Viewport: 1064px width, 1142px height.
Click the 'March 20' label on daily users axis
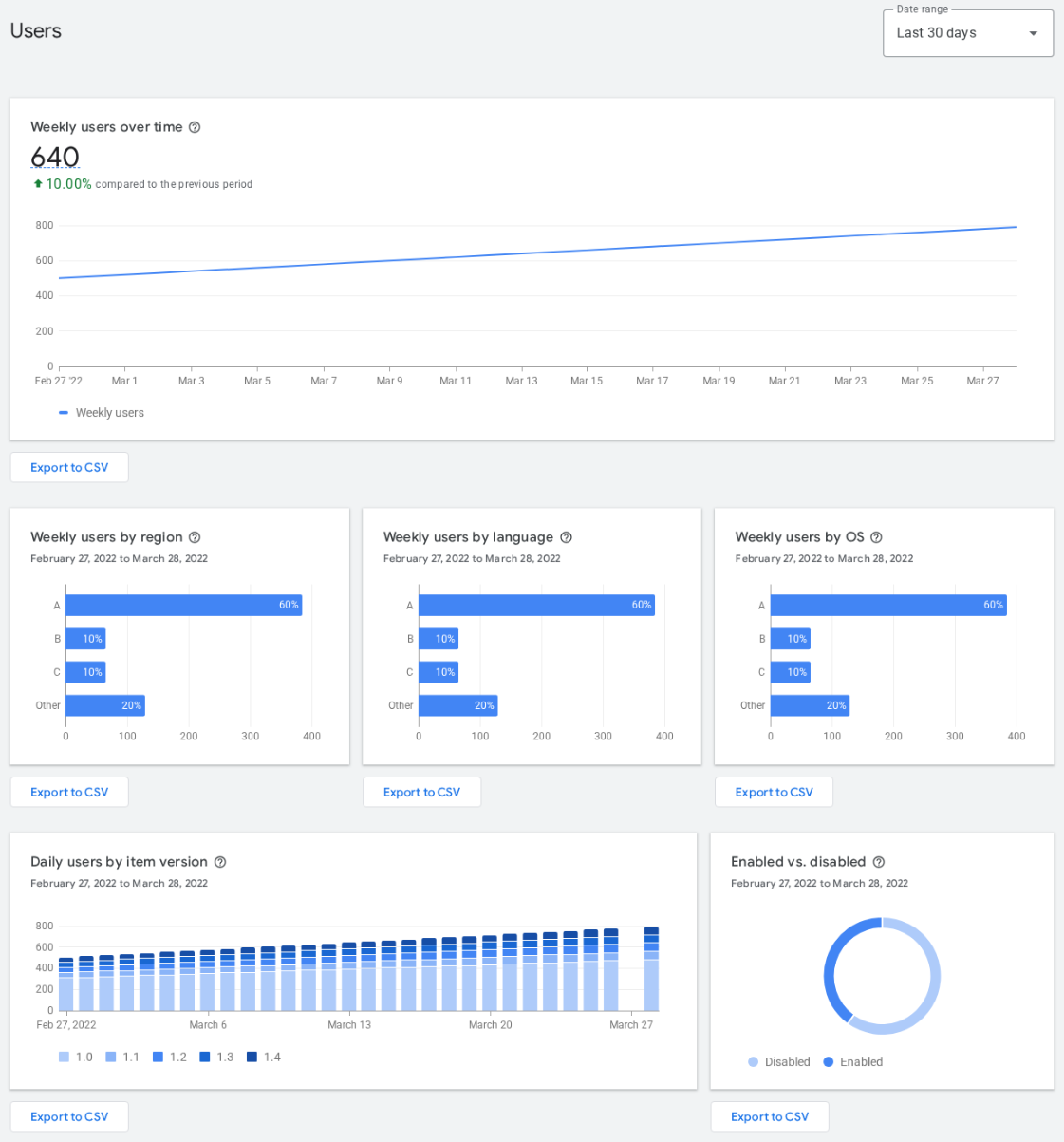(491, 1025)
